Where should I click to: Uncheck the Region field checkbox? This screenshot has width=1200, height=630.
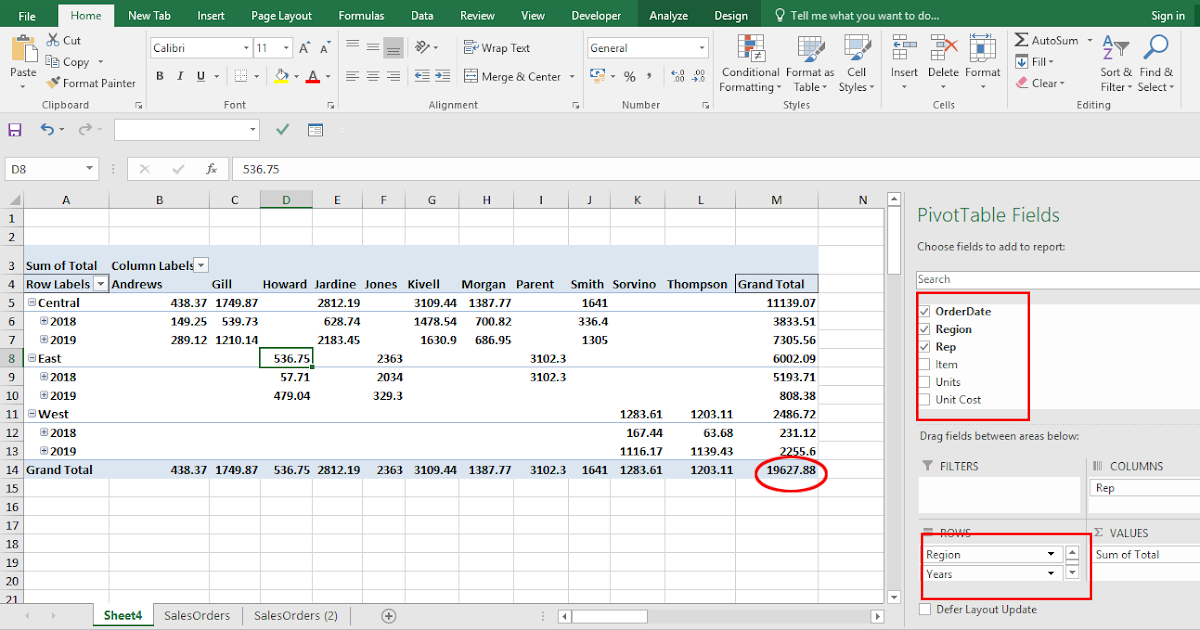tap(923, 329)
